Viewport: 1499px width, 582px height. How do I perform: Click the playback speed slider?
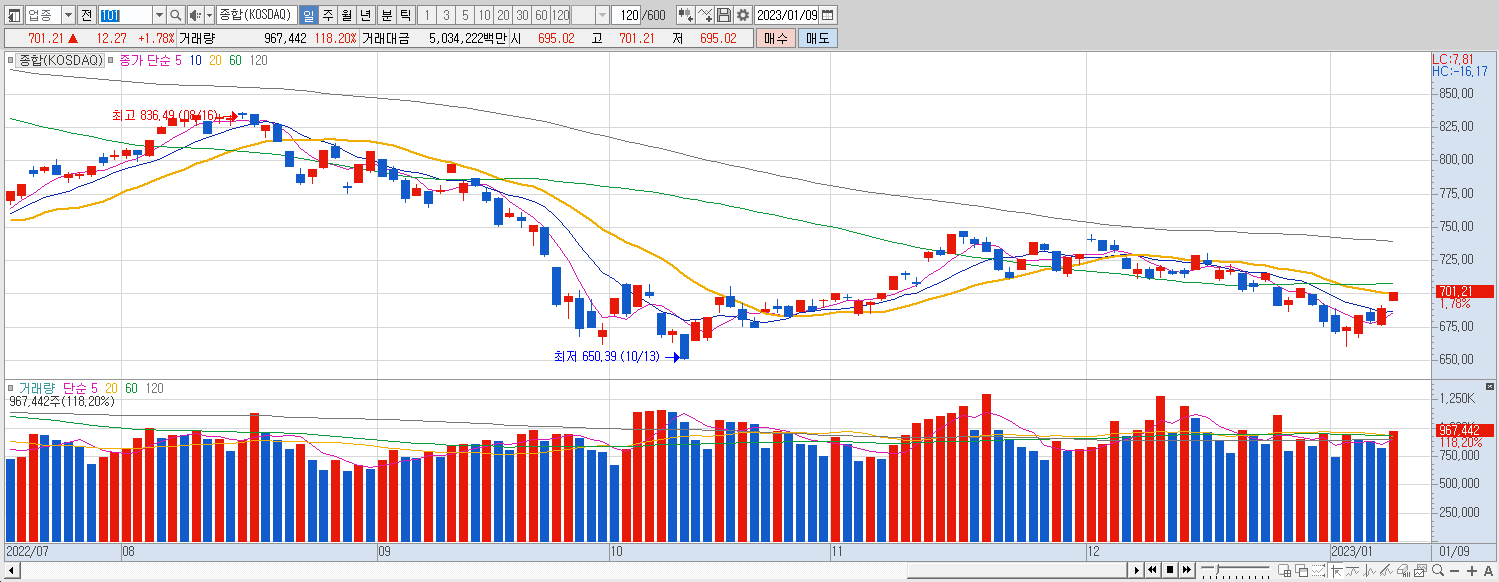click(x=1235, y=570)
